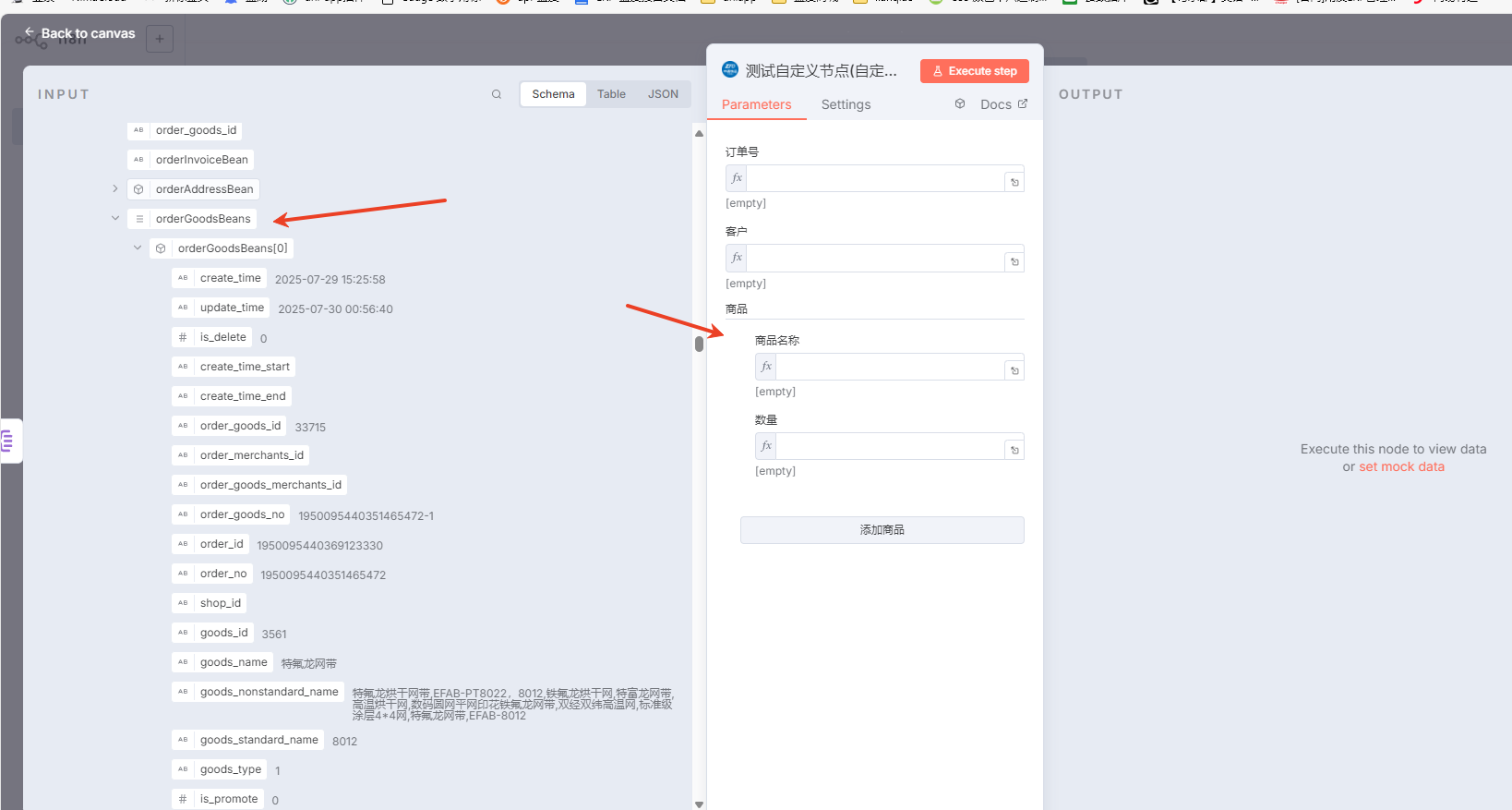The image size is (1512, 810).
Task: Click the fx icon of 数量 field
Action: coord(766,446)
